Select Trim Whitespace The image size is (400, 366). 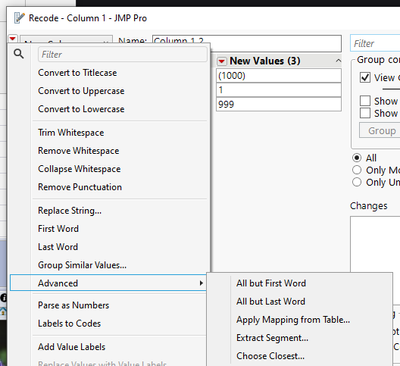(x=71, y=133)
